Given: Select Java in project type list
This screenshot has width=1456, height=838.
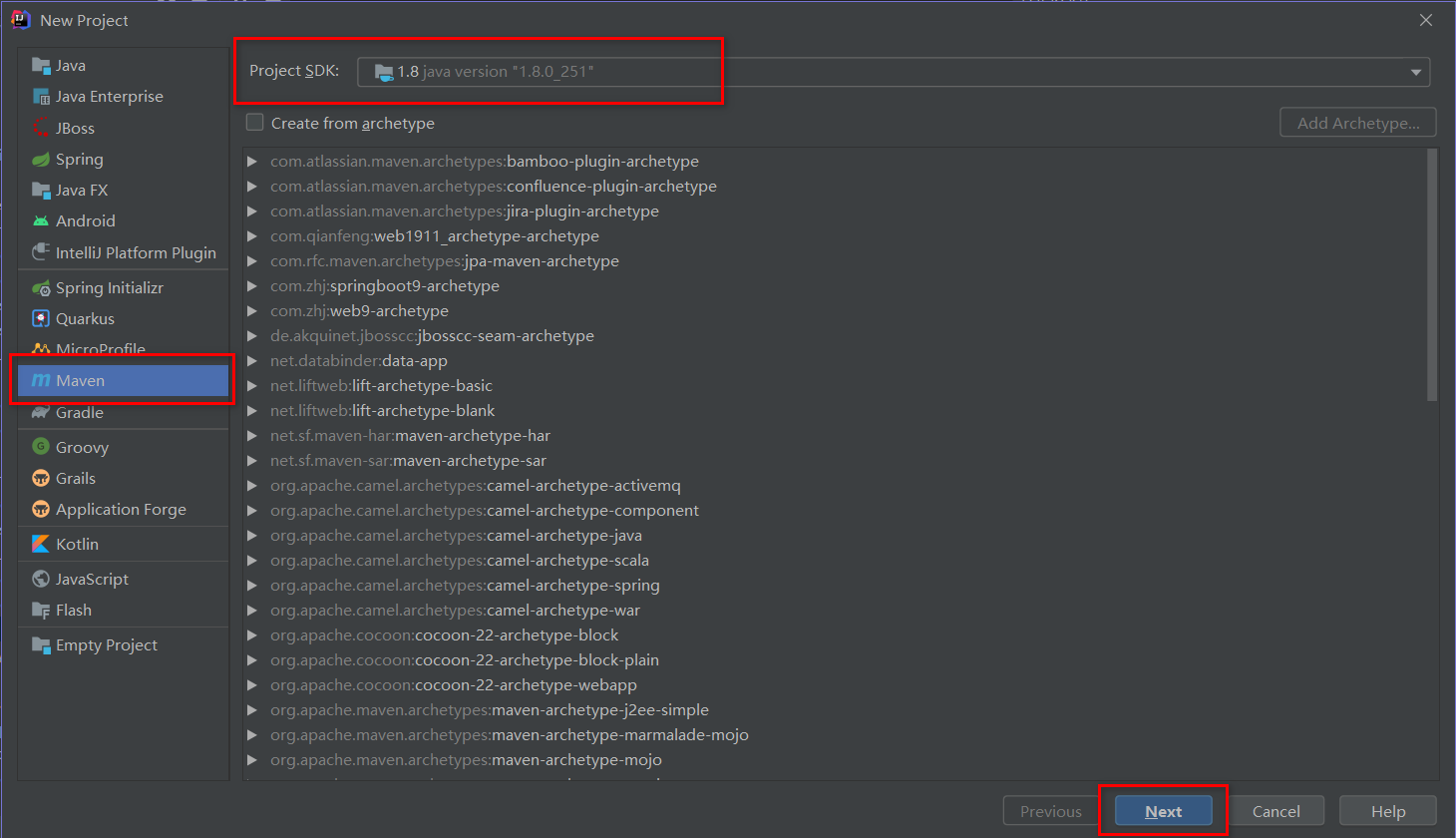Looking at the screenshot, I should pos(124,66).
